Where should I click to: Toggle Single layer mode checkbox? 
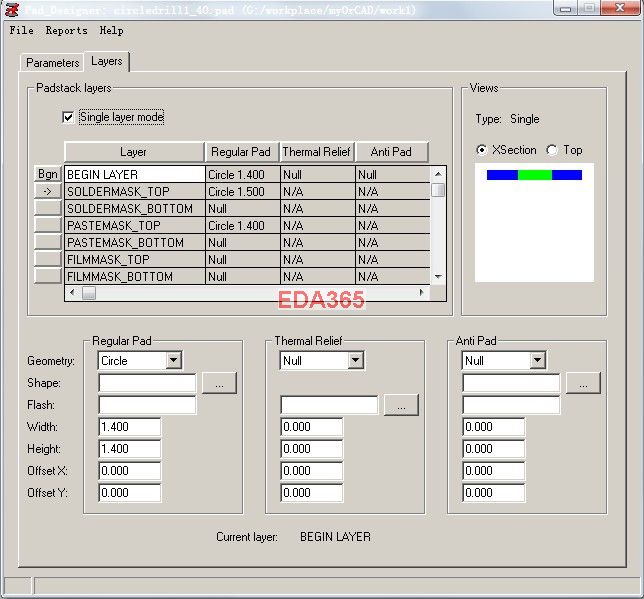[69, 117]
